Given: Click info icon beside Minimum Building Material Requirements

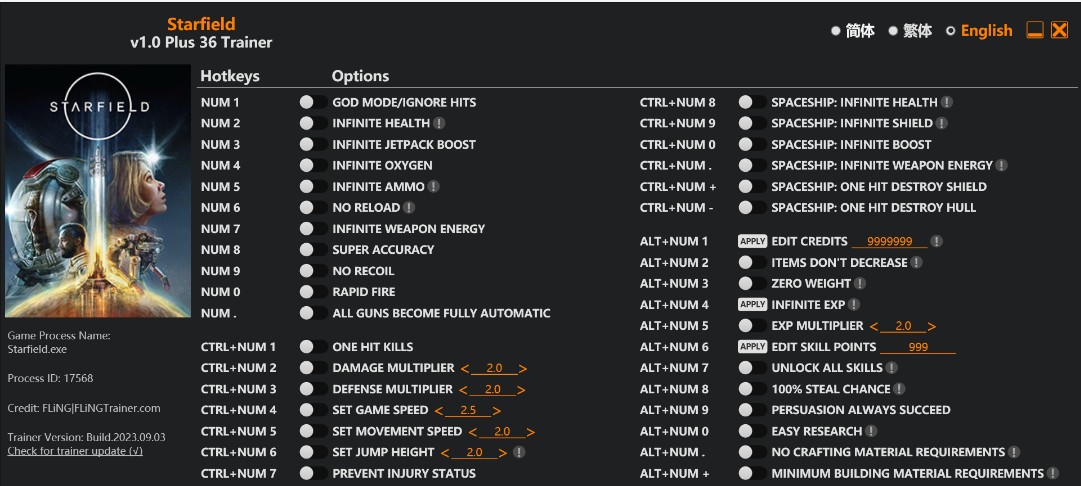Looking at the screenshot, I should coord(1052,474).
